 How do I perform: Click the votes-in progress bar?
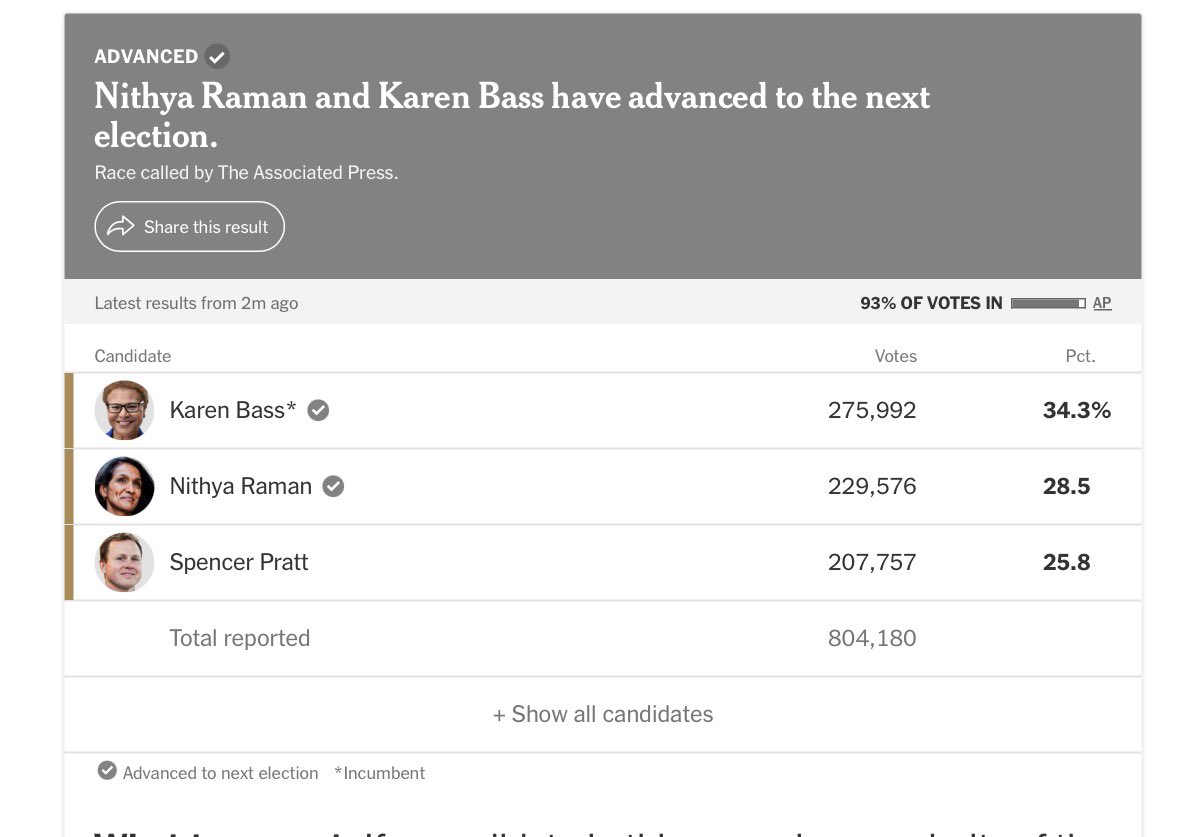point(1048,303)
